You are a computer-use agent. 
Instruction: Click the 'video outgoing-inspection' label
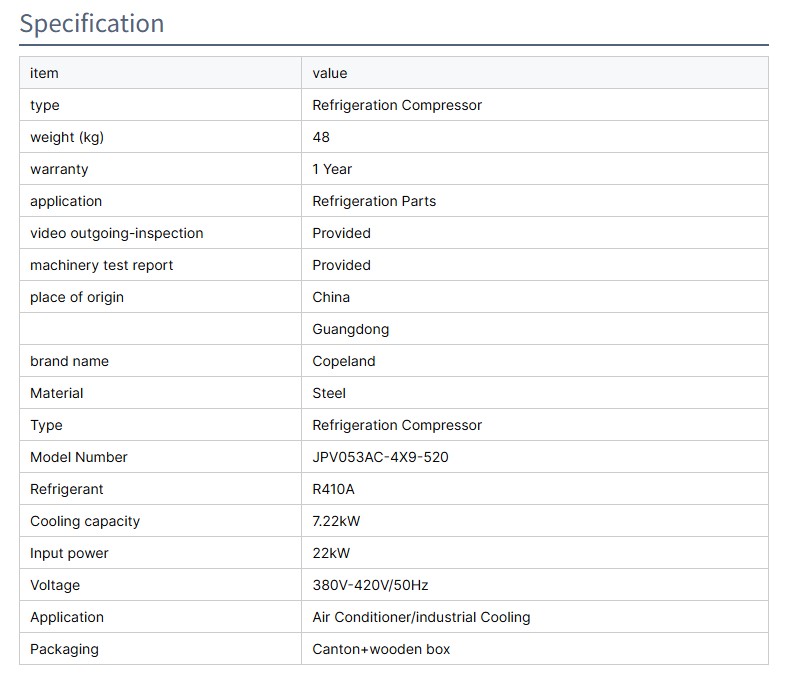116,233
